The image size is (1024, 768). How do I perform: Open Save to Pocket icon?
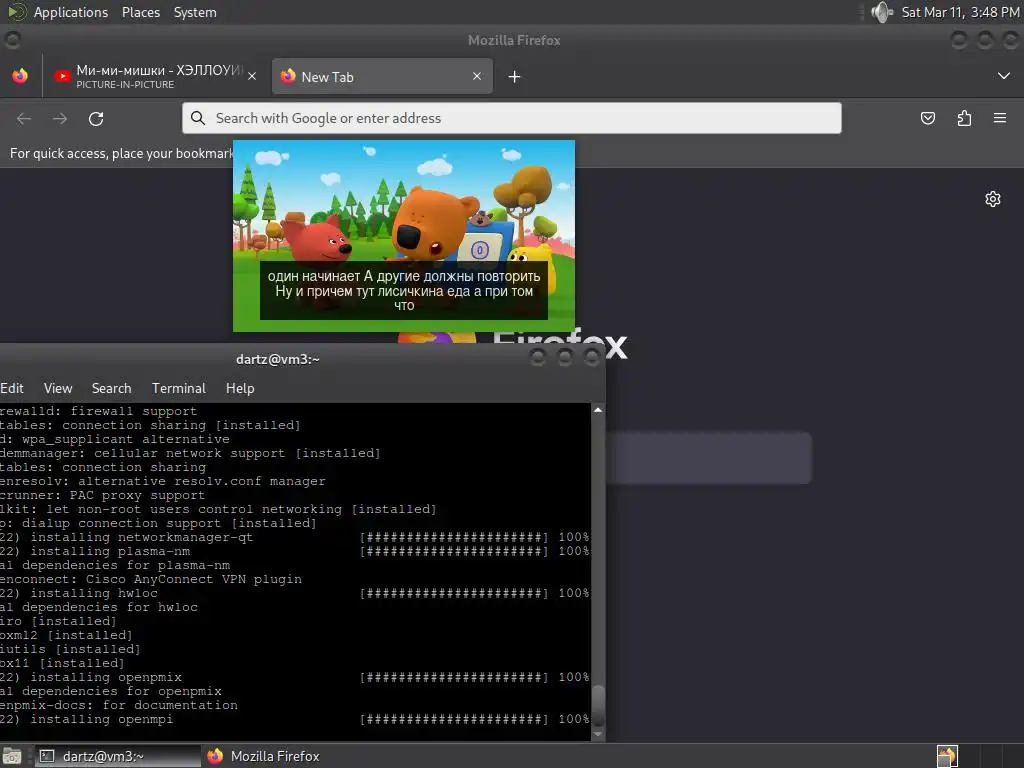(x=927, y=118)
